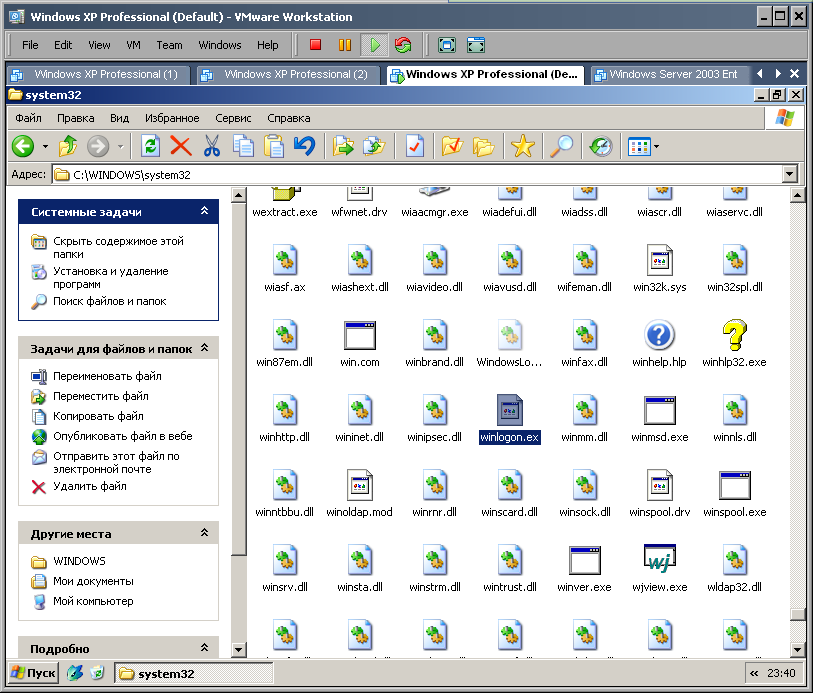Open Search with the magnifier icon

(x=562, y=146)
